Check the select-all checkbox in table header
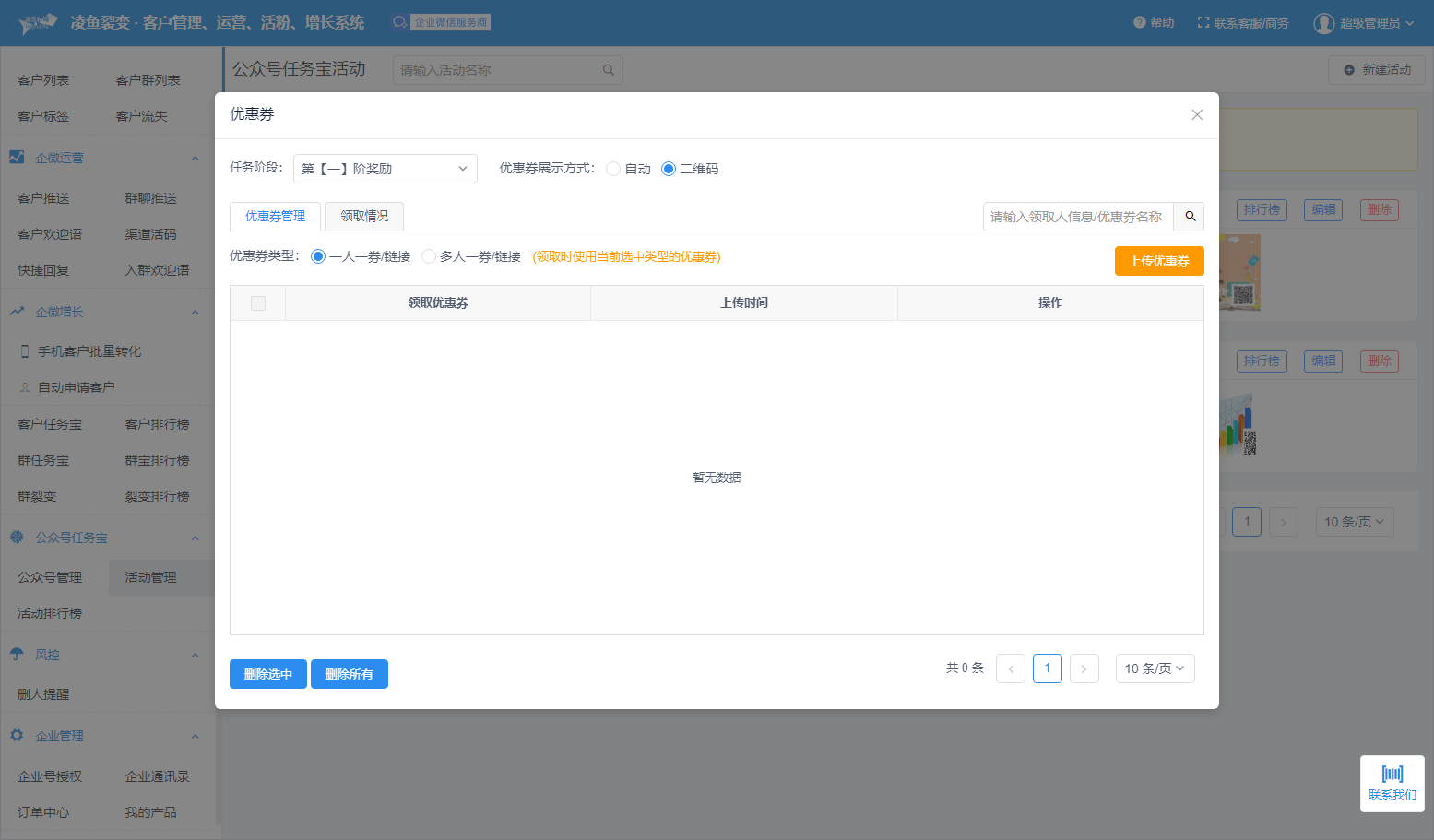The height and width of the screenshot is (840, 1434). [x=258, y=303]
